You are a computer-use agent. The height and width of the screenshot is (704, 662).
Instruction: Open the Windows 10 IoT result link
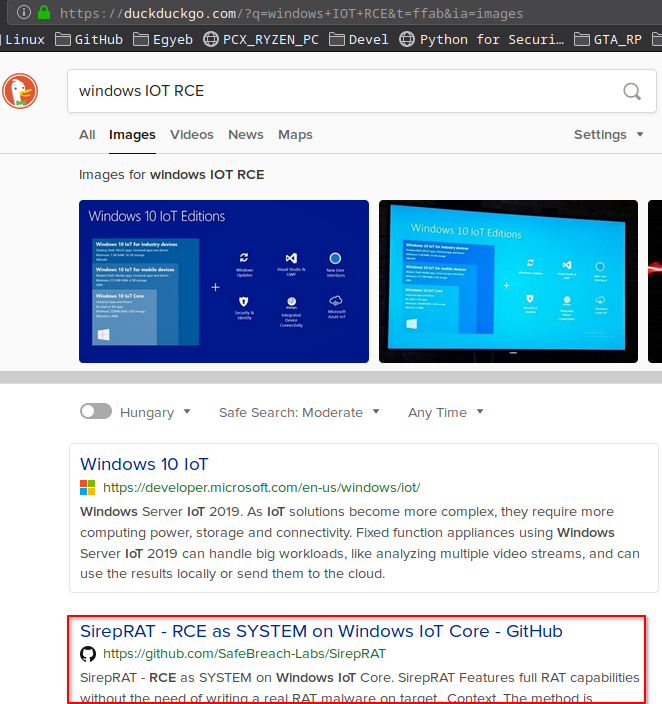pyautogui.click(x=144, y=464)
